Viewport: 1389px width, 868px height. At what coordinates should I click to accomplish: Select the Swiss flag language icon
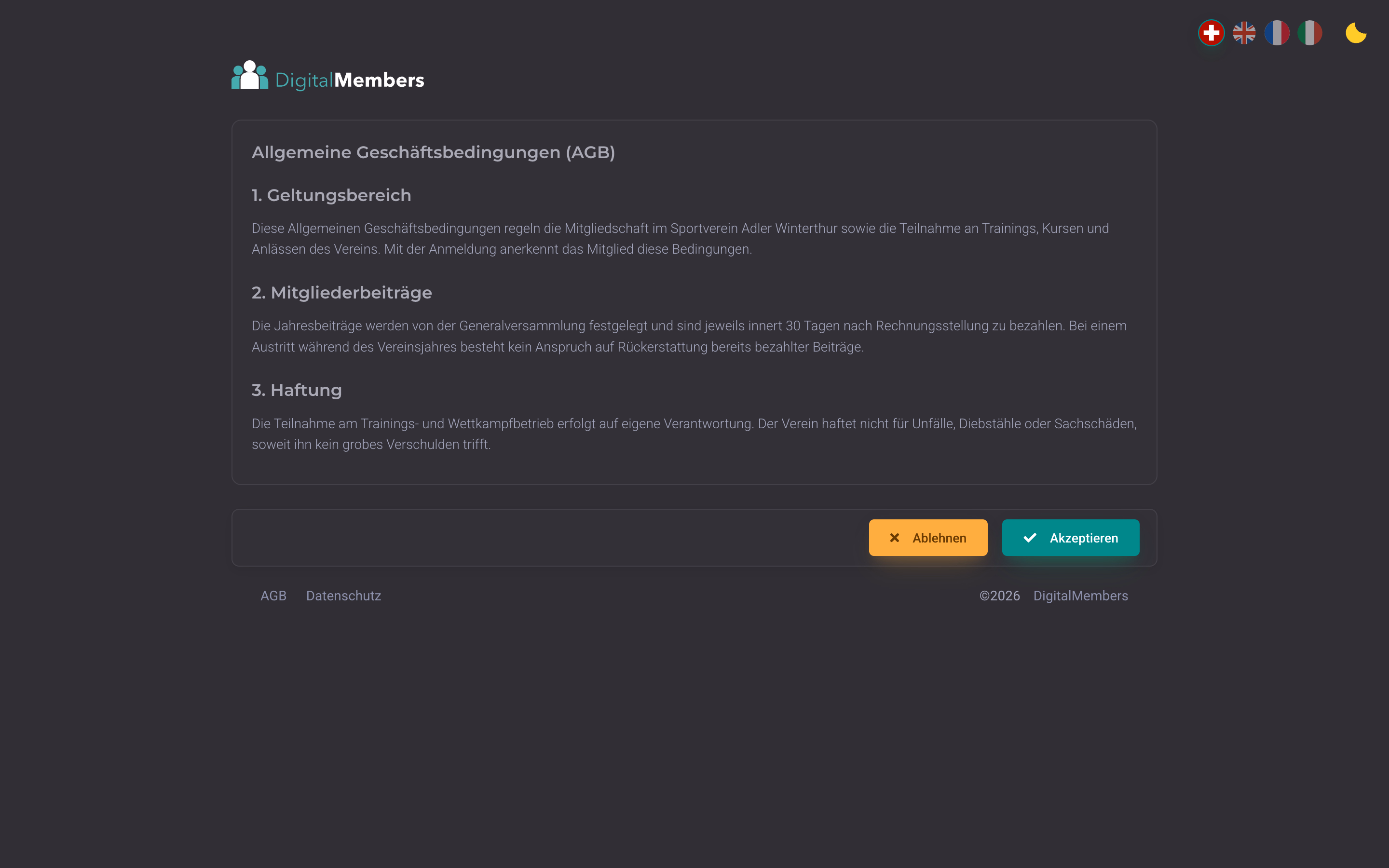click(x=1211, y=33)
